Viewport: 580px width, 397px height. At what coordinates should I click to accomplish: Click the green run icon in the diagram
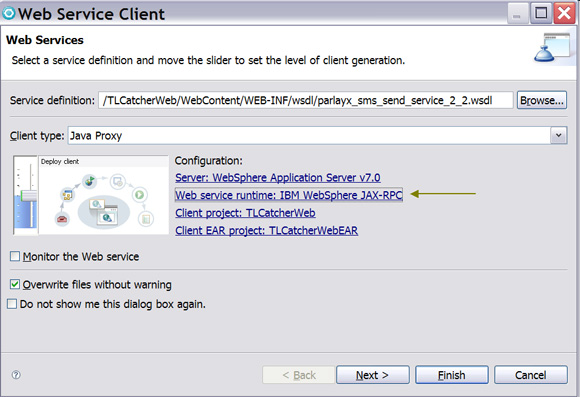click(139, 194)
